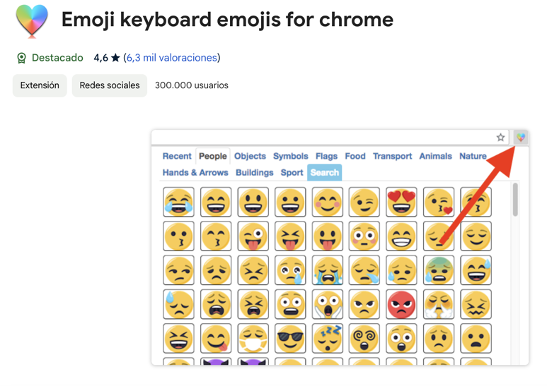The width and height of the screenshot is (548, 386).
Task: Choose the winking tongue-out emoji
Action: pyautogui.click(x=253, y=236)
